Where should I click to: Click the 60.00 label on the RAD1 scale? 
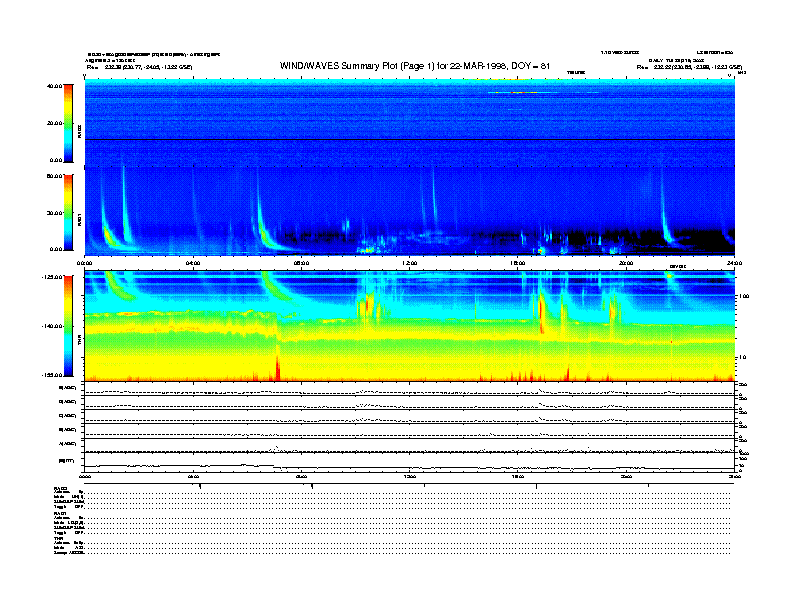[54, 176]
